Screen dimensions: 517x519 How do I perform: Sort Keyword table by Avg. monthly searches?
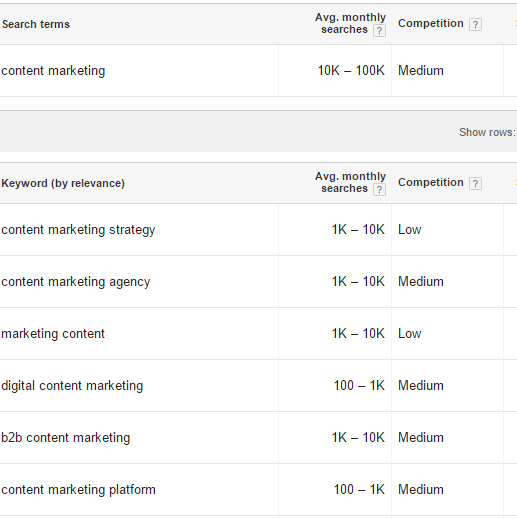coord(350,182)
